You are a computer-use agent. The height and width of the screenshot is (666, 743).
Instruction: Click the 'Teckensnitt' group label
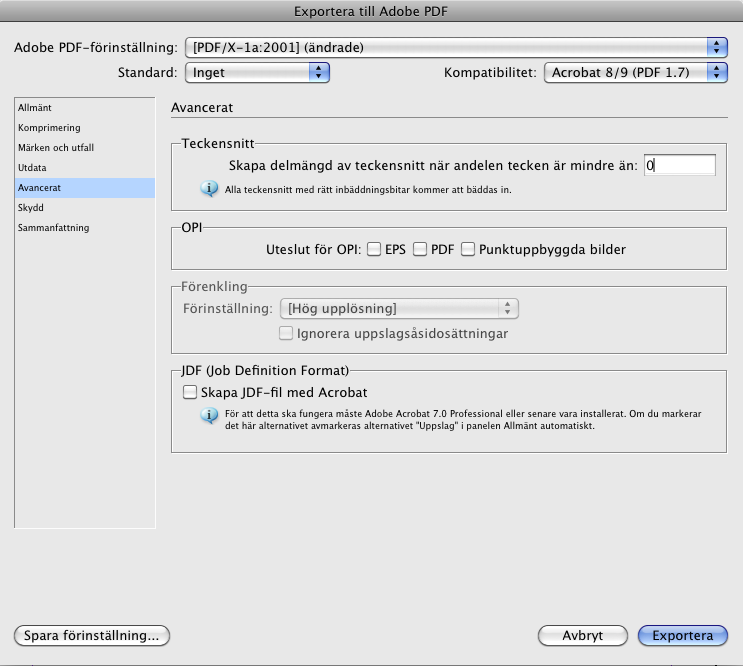point(218,144)
